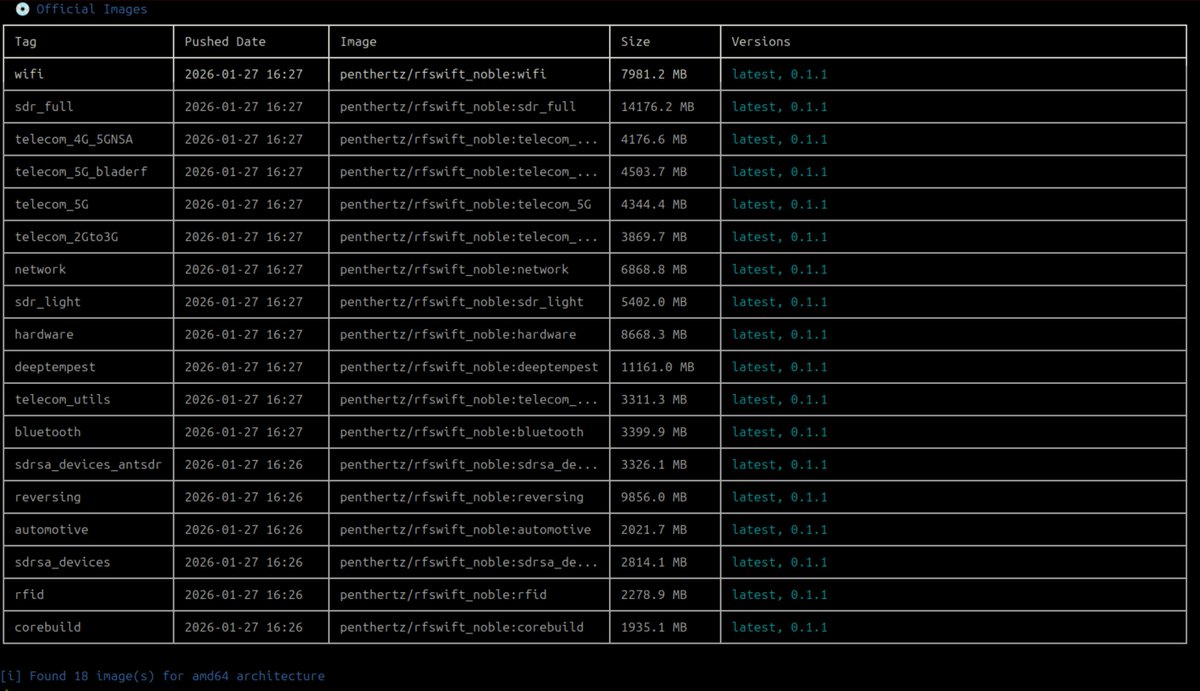Select the "wifi" tag cell
1200x691 pixels.
29,74
